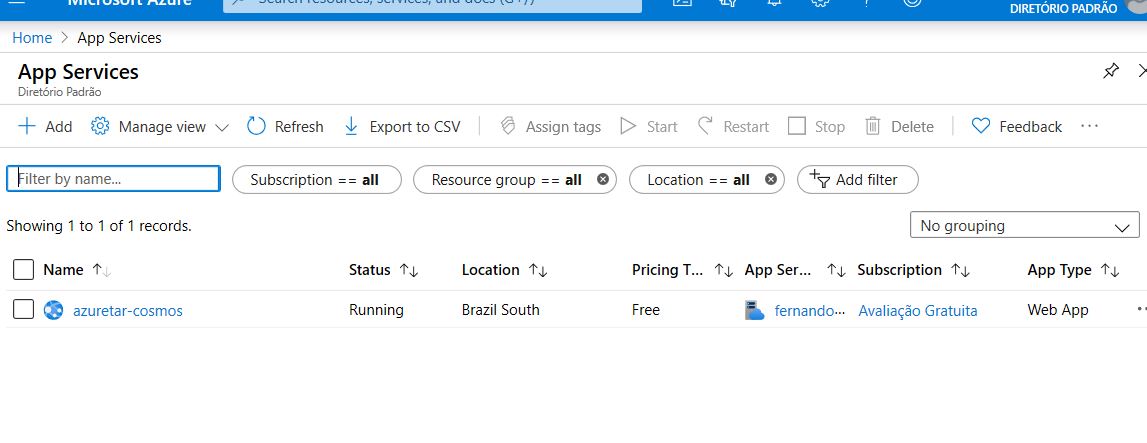Viewport: 1147px width, 443px height.
Task: Sort by Name column arrows
Action: [x=101, y=270]
